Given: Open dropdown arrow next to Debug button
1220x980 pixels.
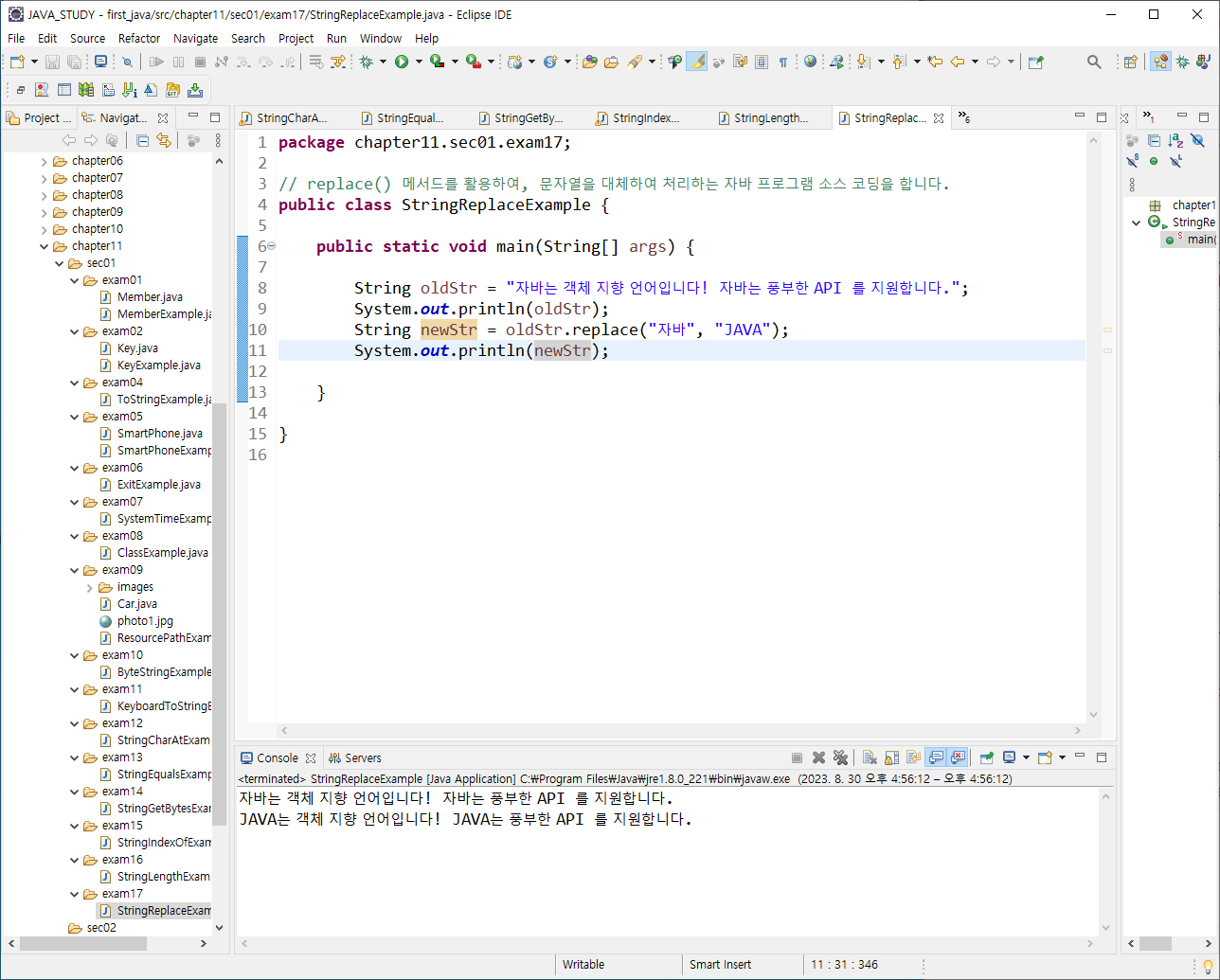Looking at the screenshot, I should click(384, 62).
